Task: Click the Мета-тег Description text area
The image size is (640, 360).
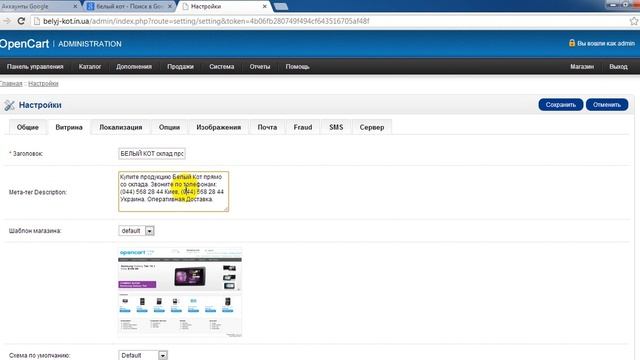Action: point(173,191)
